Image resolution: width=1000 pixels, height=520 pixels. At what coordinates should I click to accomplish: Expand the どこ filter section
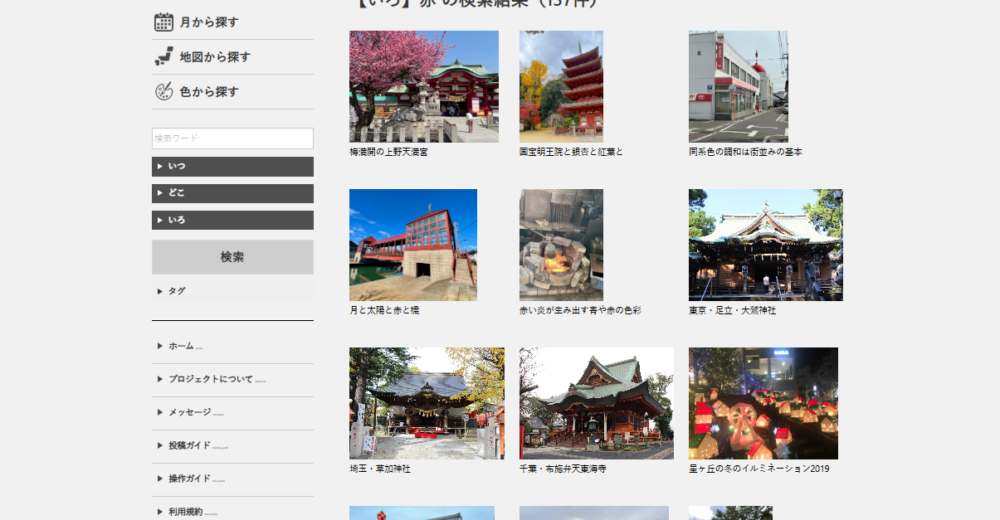tap(232, 193)
